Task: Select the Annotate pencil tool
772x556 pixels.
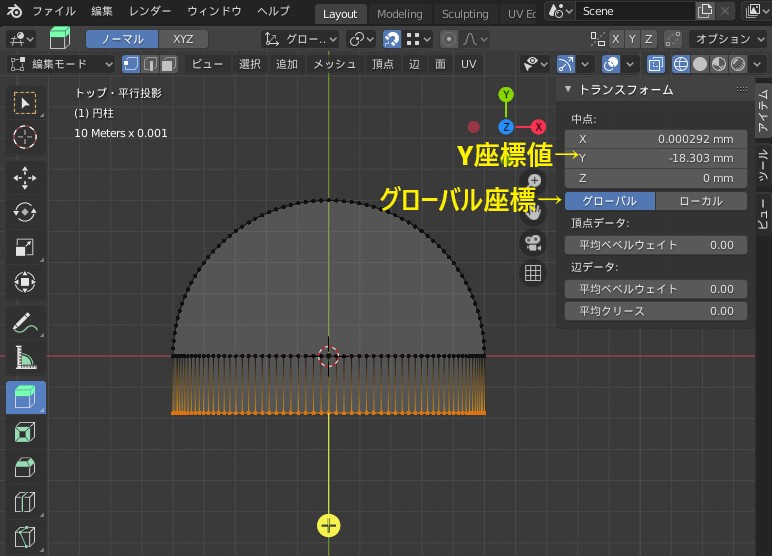Action: 25,323
